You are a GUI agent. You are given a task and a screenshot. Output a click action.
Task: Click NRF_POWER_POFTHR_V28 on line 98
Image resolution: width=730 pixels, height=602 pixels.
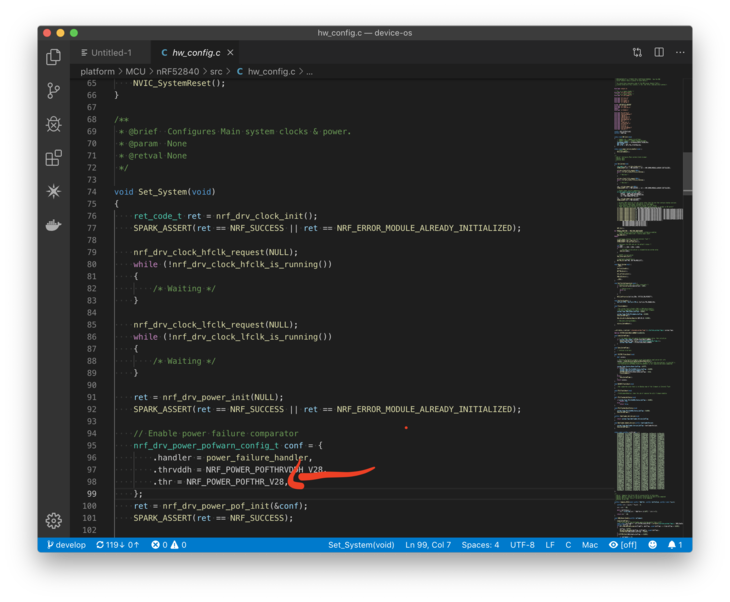pos(235,482)
